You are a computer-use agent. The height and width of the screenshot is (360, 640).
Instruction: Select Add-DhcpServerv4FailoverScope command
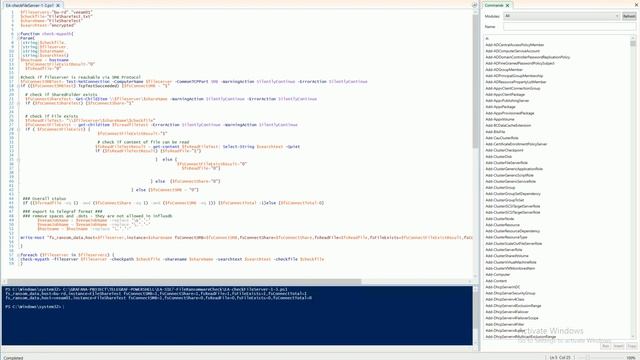click(x=512, y=318)
